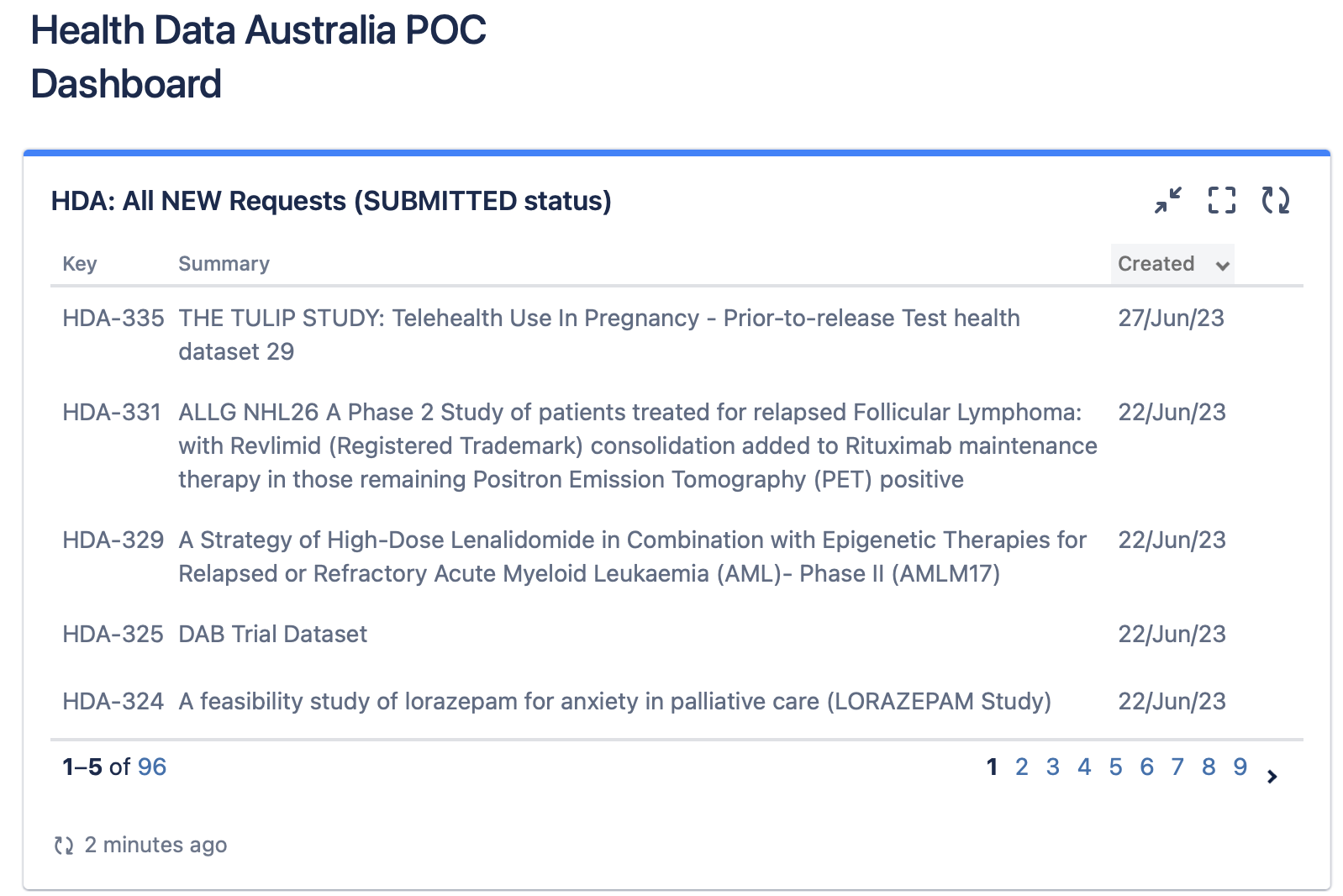Open issue key HDA-331

(111, 413)
